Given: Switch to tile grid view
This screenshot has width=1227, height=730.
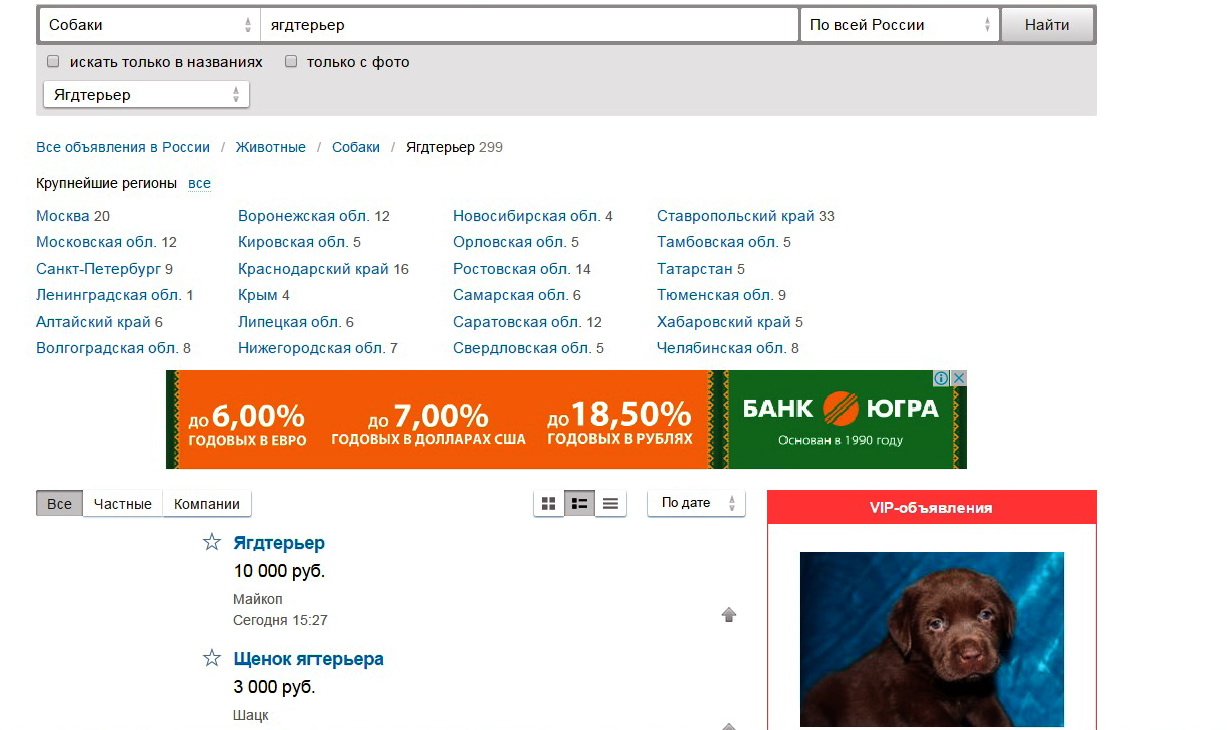Looking at the screenshot, I should pyautogui.click(x=548, y=504).
